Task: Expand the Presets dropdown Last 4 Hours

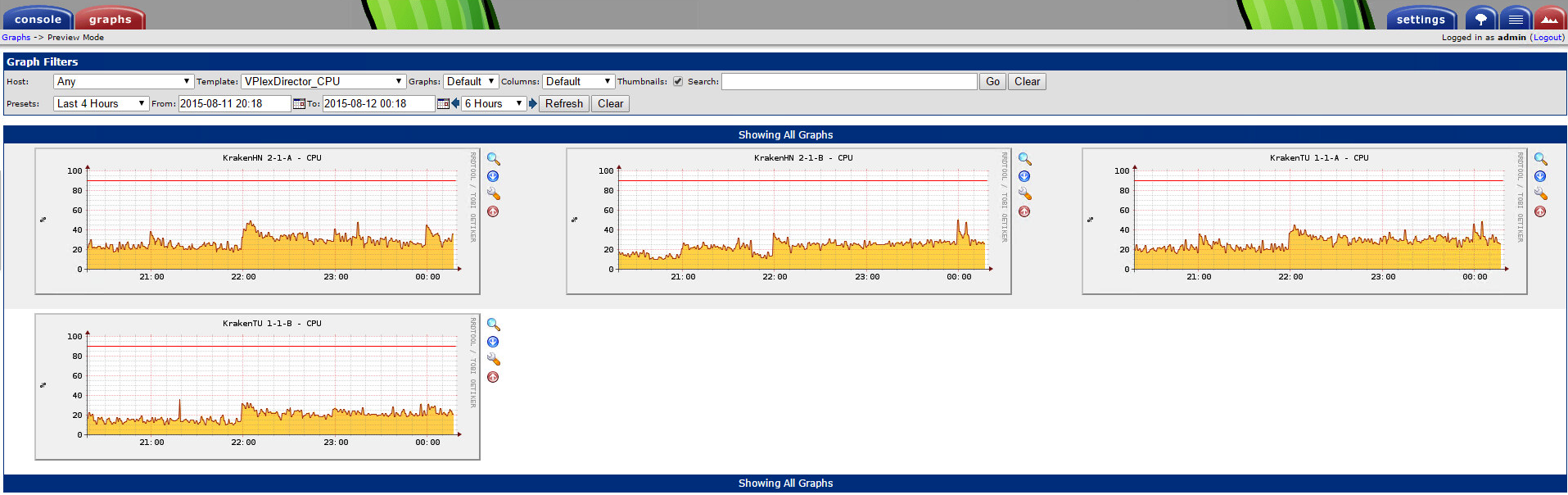Action: click(101, 103)
